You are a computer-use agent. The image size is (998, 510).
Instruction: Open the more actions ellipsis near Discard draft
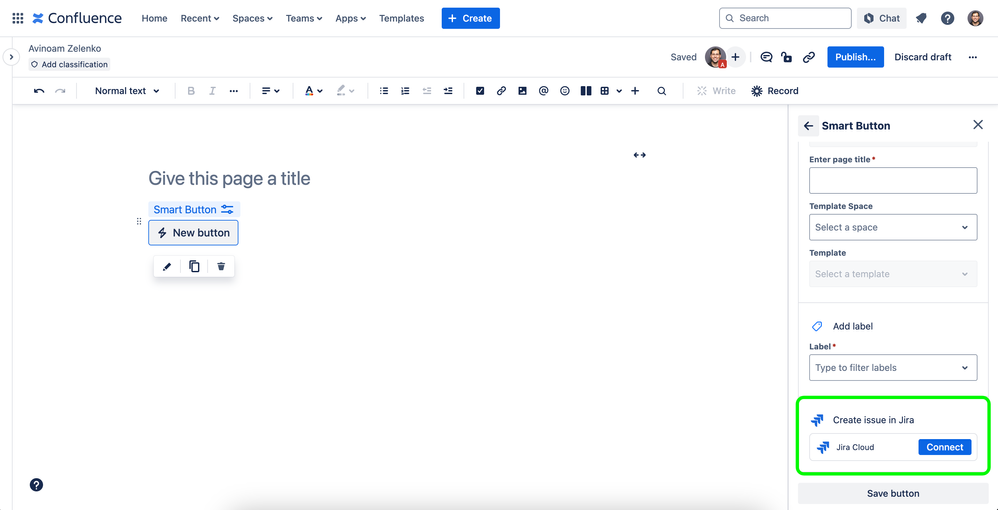(973, 57)
